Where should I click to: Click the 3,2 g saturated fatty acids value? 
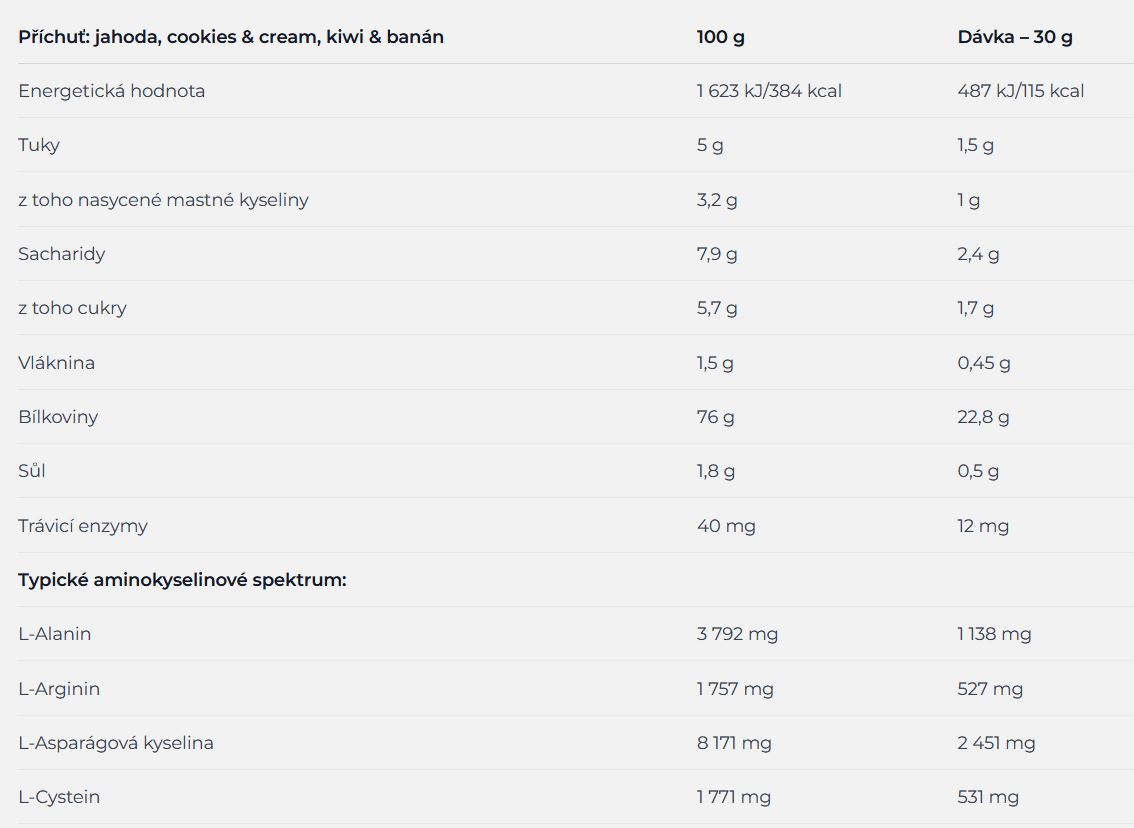click(x=717, y=200)
